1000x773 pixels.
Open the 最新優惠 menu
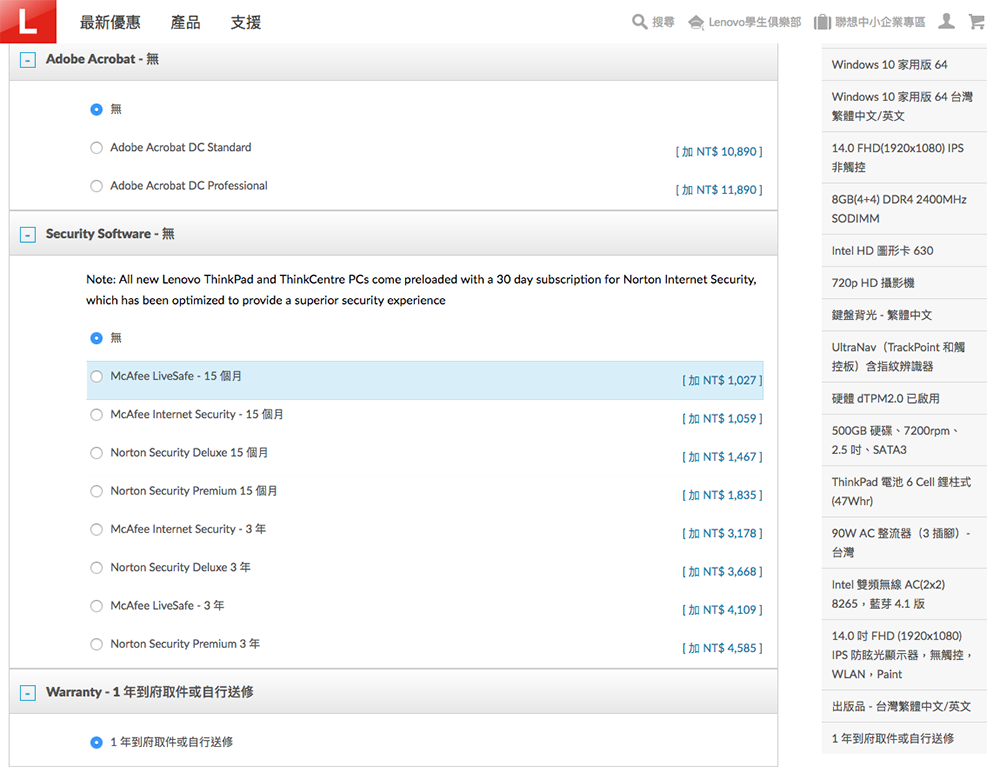coord(110,22)
